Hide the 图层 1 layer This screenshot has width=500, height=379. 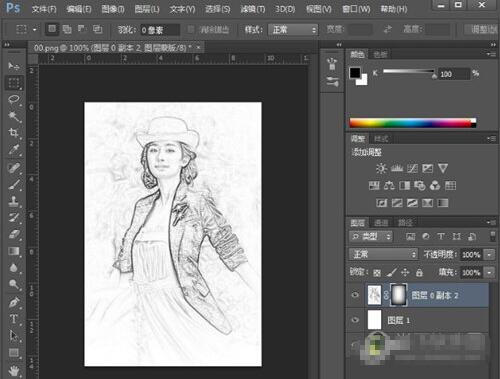355,320
